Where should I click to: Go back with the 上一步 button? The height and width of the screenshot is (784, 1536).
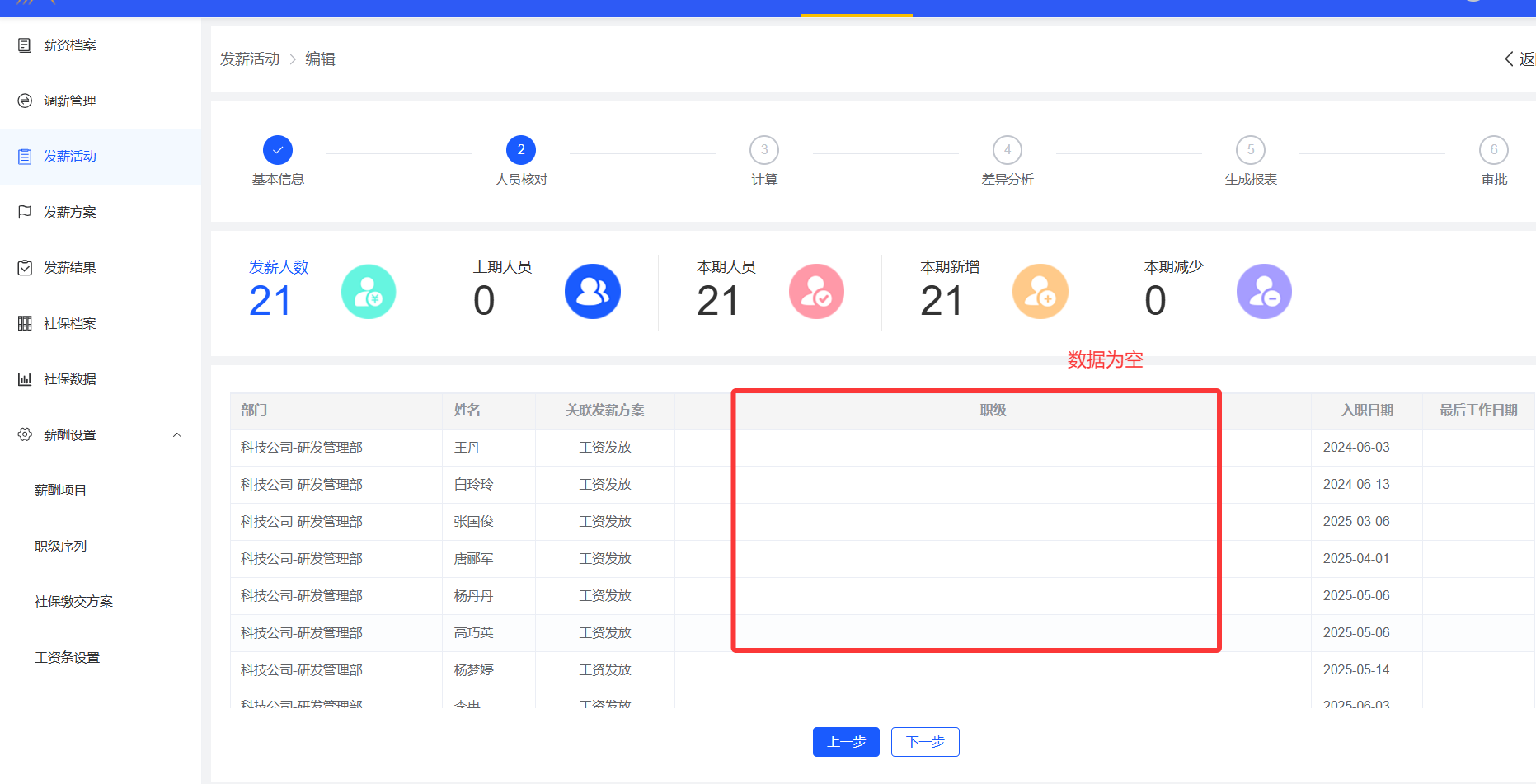(x=846, y=742)
